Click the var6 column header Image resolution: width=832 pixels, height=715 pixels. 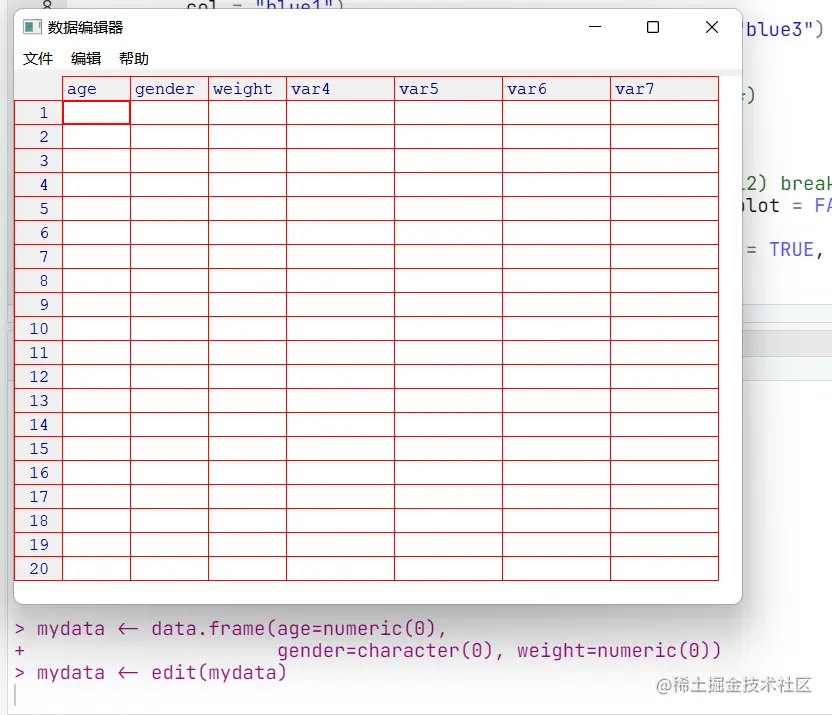pyautogui.click(x=556, y=89)
